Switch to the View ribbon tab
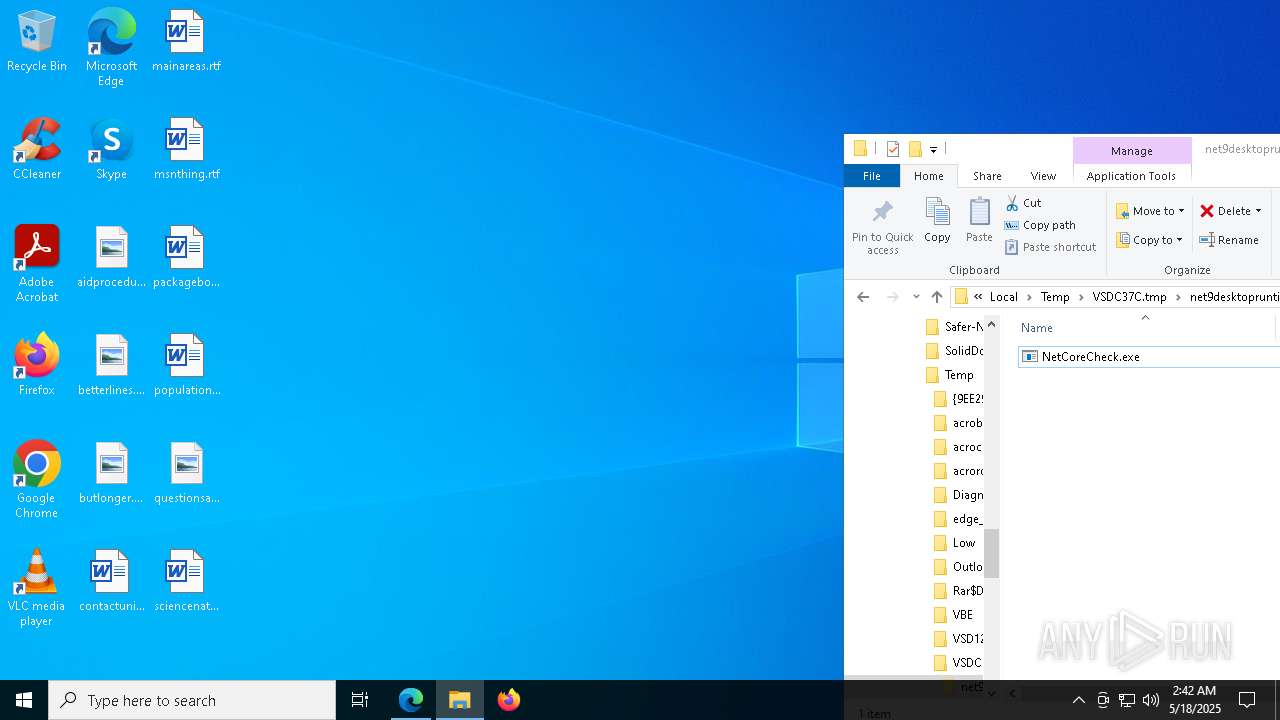This screenshot has height=720, width=1280. pos(1043,176)
